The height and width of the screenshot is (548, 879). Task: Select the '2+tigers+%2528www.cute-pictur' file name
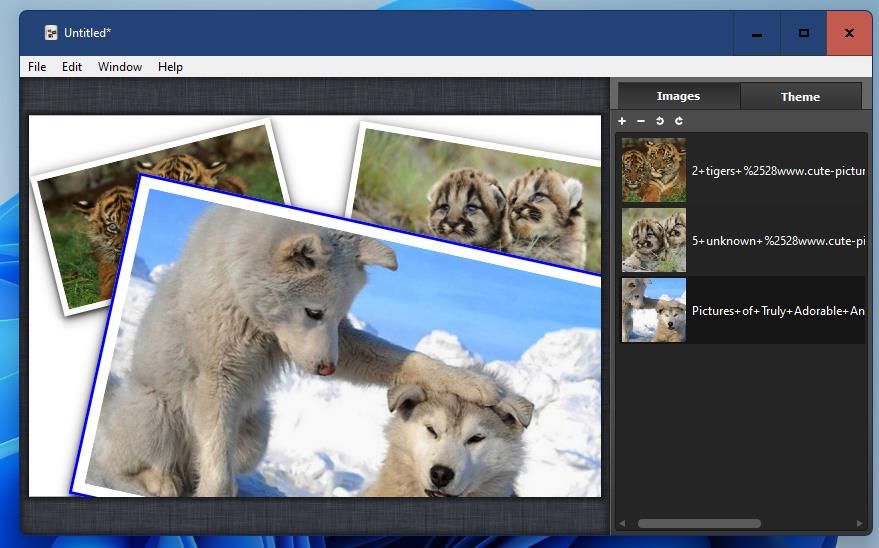tap(778, 171)
